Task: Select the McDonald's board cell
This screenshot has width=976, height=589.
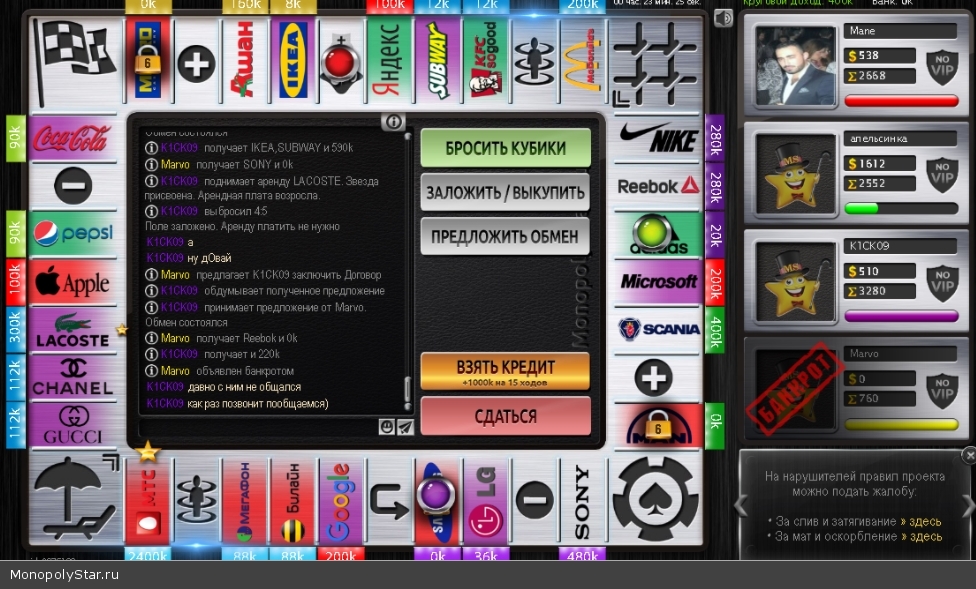Action: [583, 60]
